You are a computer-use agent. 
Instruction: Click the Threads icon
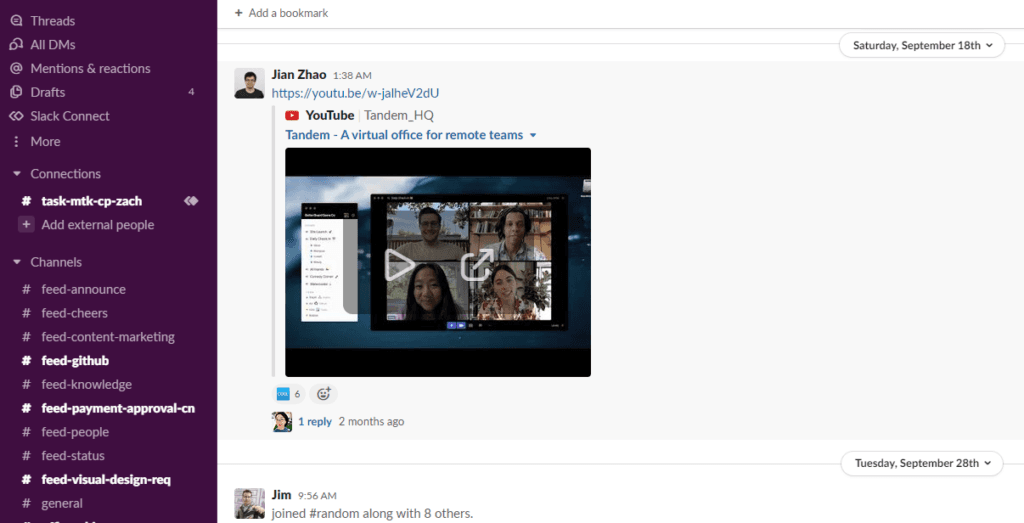[16, 21]
